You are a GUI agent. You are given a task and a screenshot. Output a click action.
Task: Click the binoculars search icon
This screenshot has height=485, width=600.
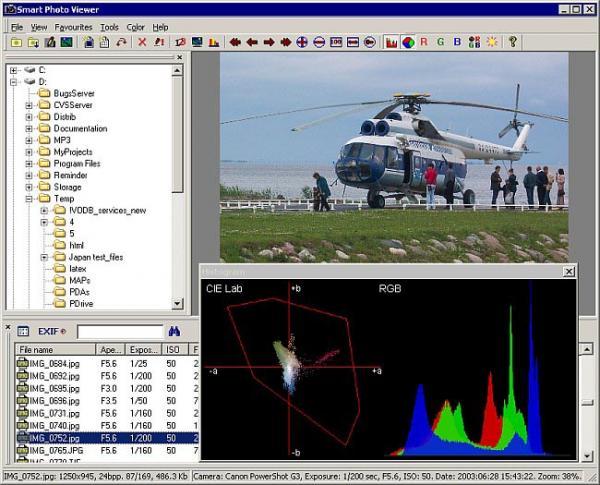point(175,331)
